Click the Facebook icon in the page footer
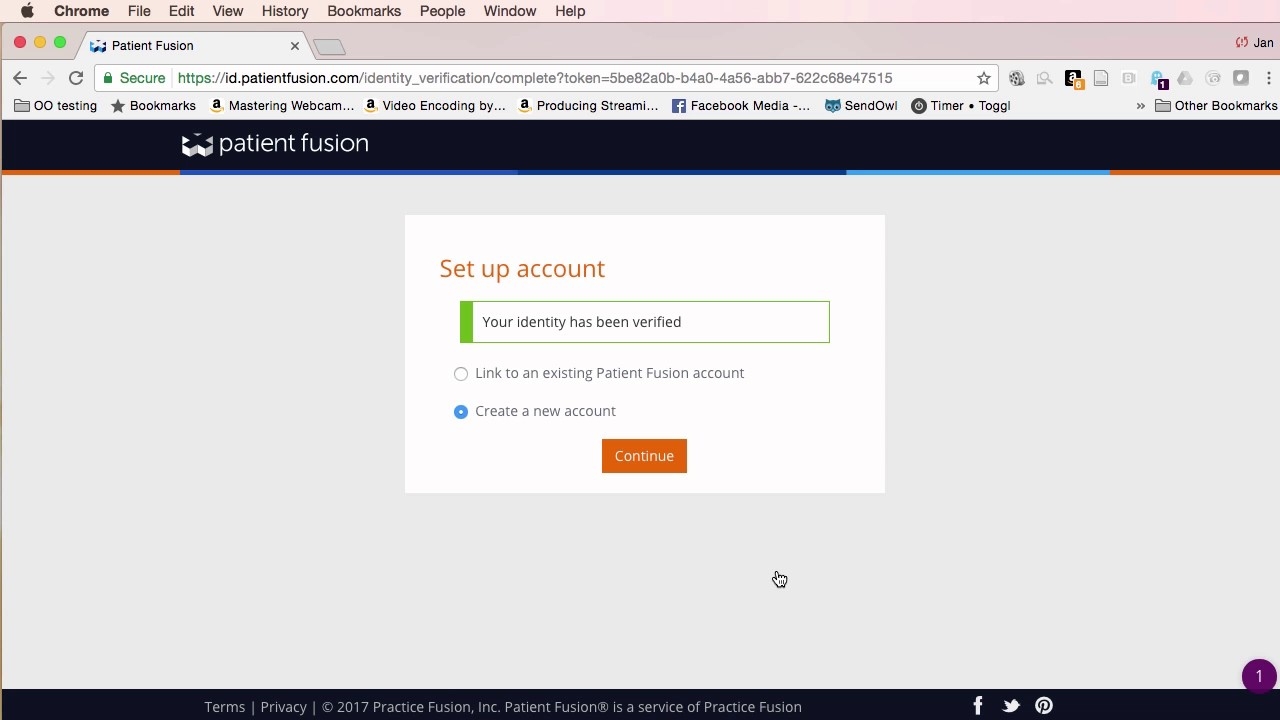 (x=978, y=705)
